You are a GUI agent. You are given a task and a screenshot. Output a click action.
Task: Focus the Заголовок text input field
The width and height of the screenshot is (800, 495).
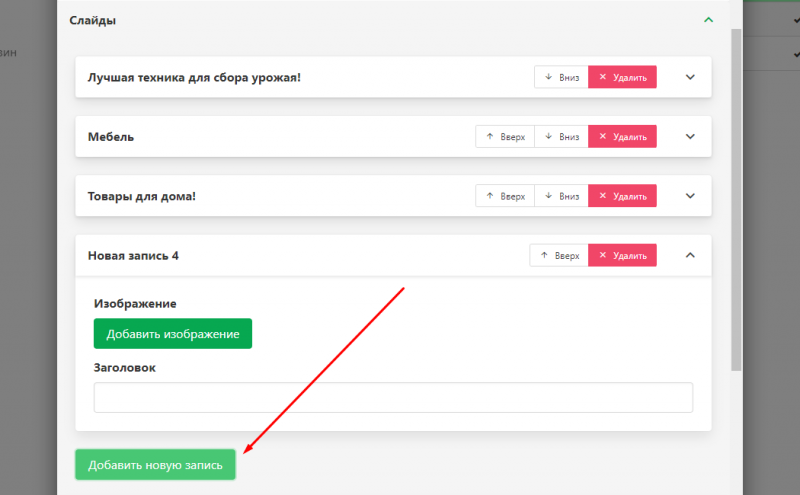click(x=393, y=397)
